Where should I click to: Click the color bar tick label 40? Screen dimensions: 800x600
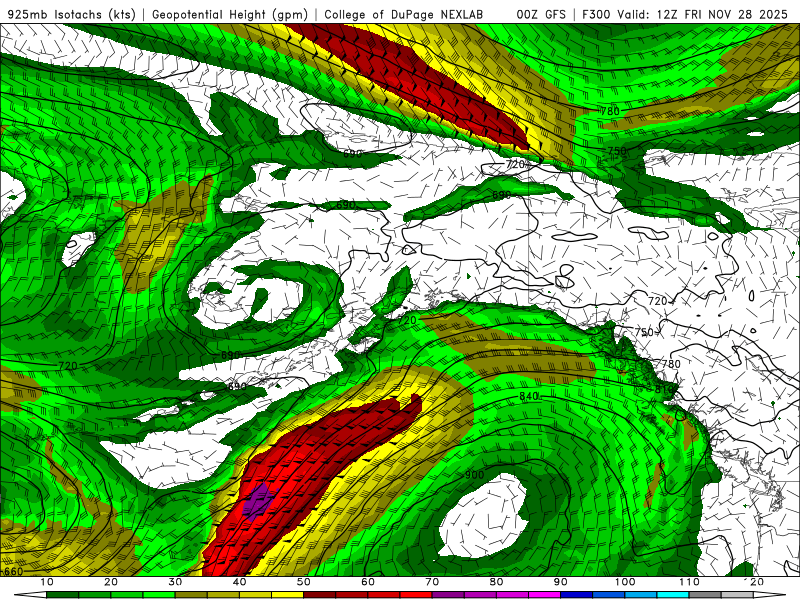point(239,582)
